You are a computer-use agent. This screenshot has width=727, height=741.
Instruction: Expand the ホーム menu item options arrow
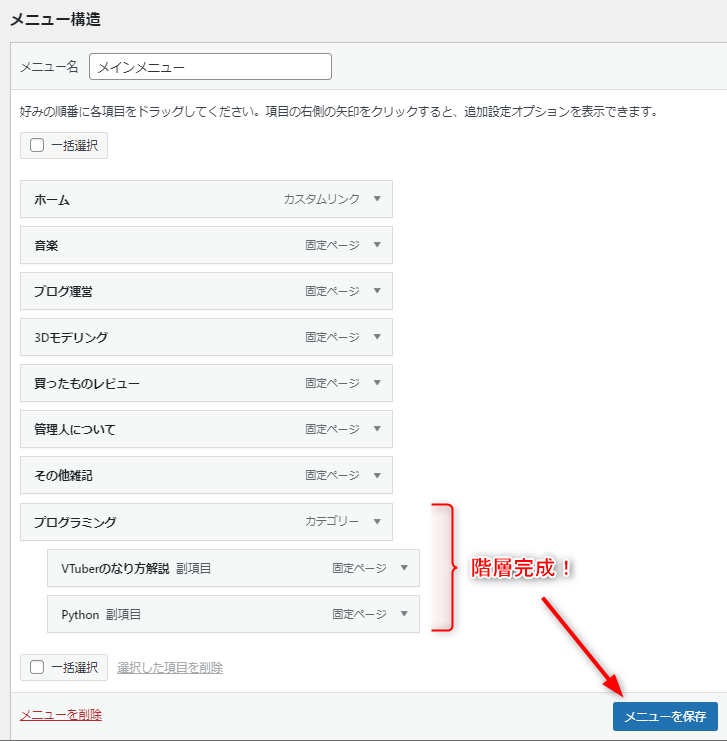377,199
